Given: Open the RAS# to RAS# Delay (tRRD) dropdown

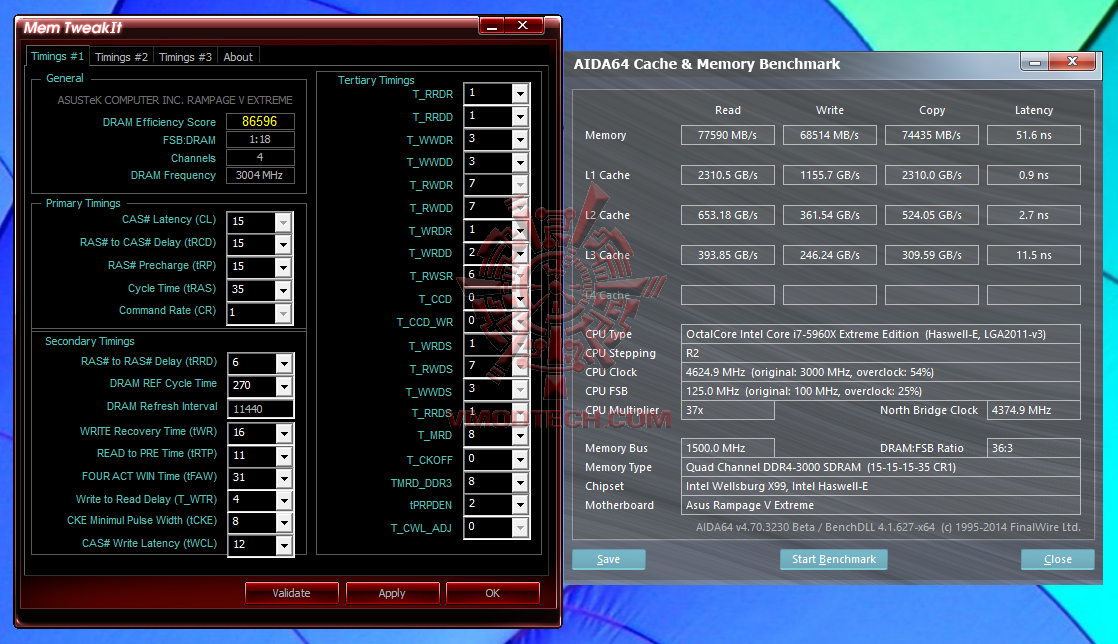Looking at the screenshot, I should pyautogui.click(x=284, y=363).
